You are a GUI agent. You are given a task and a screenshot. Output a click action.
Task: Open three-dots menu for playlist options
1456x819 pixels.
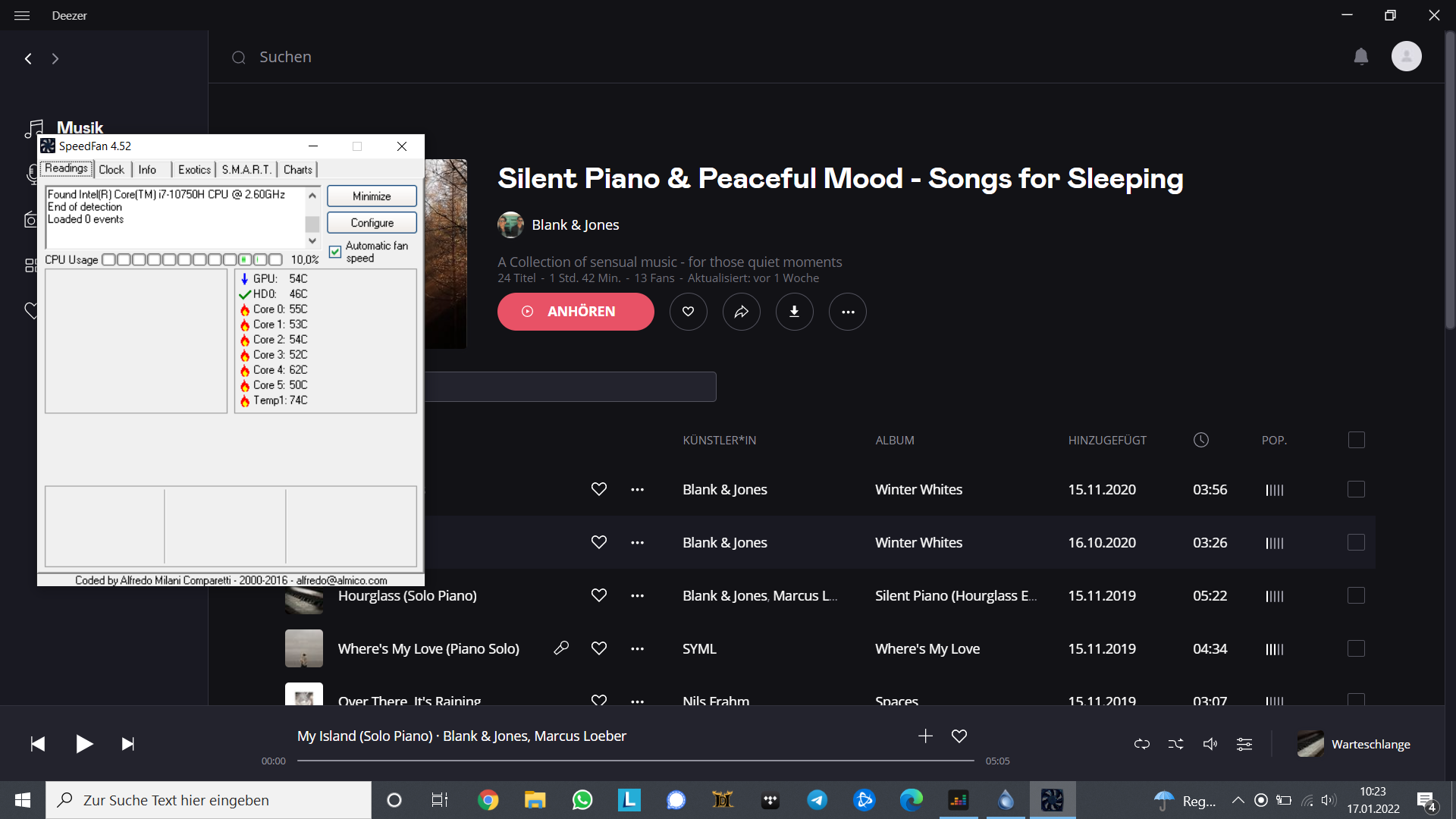coord(847,312)
